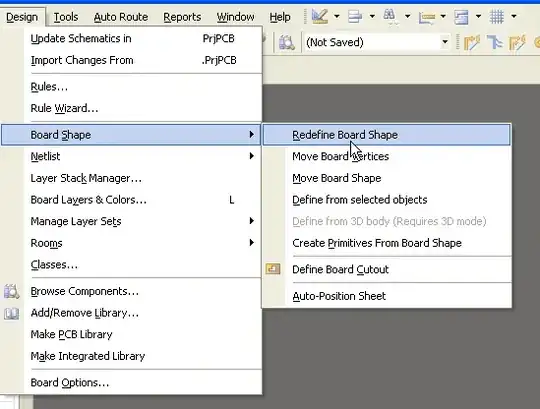Click the Browse Components menu icon

[11, 291]
